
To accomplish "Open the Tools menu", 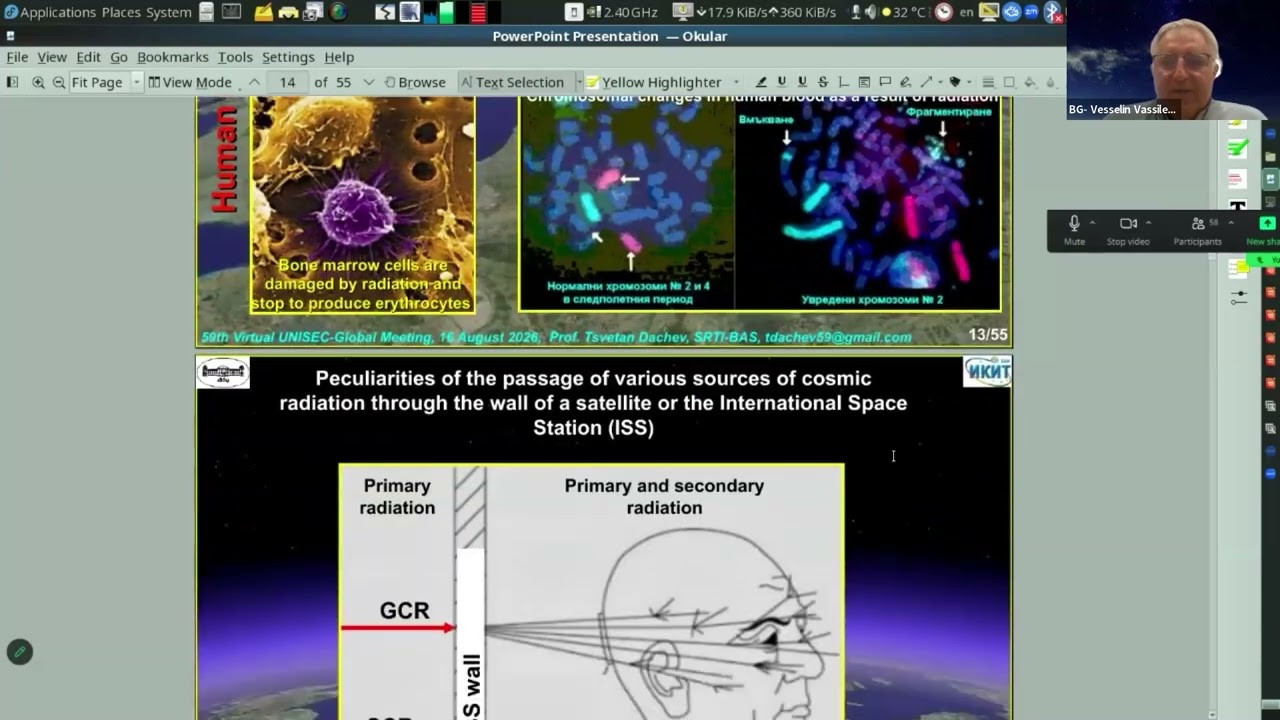I will tap(235, 57).
